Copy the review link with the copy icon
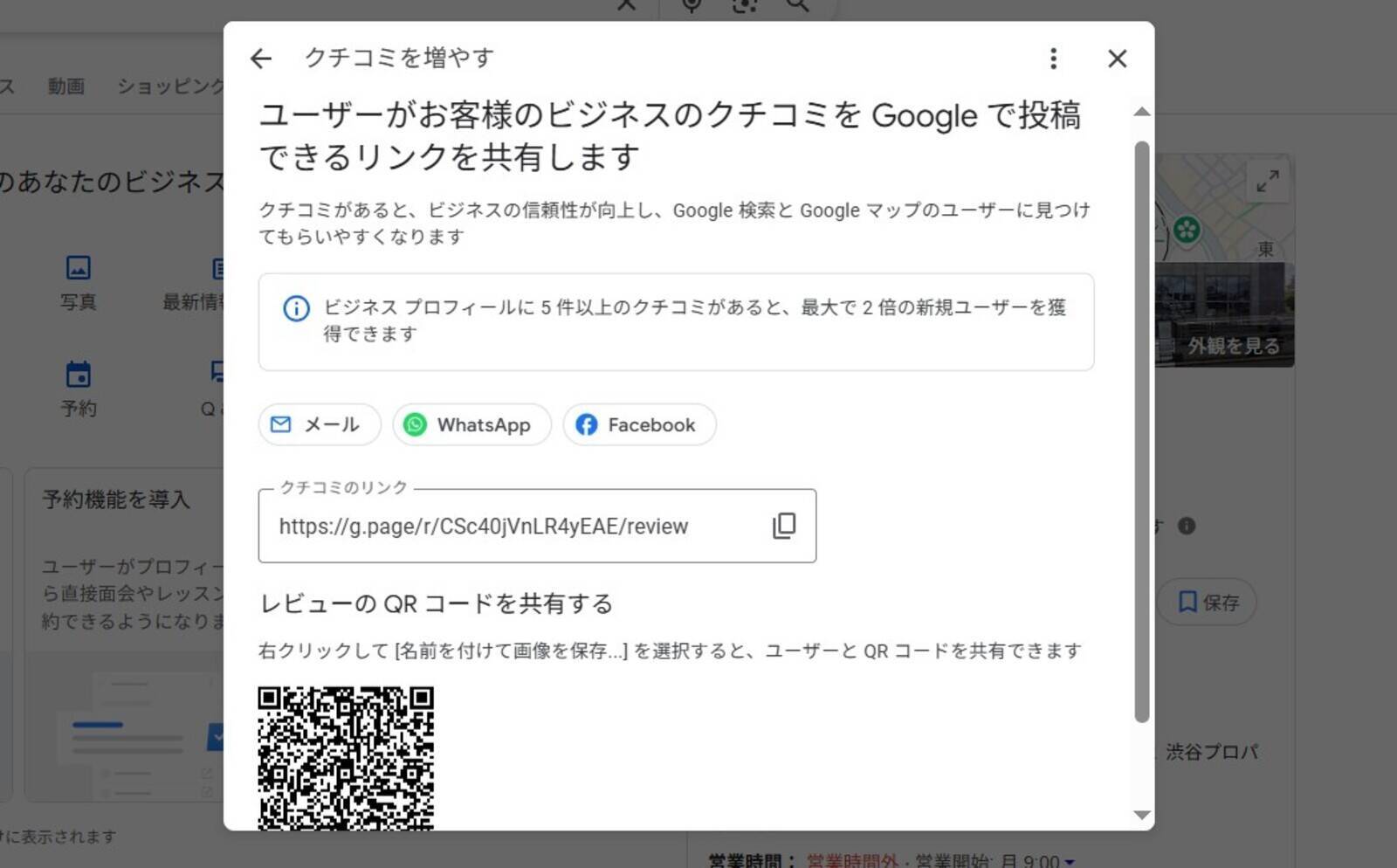The height and width of the screenshot is (868, 1397). click(784, 526)
